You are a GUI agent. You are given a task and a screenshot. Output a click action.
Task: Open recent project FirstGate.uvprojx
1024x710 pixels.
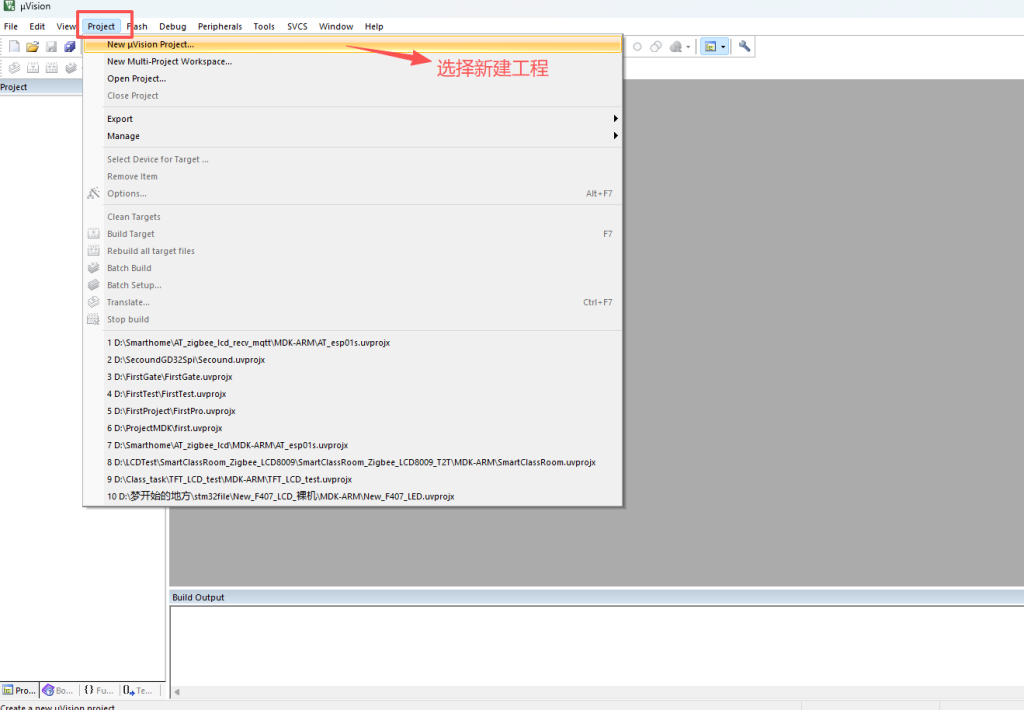pos(169,376)
